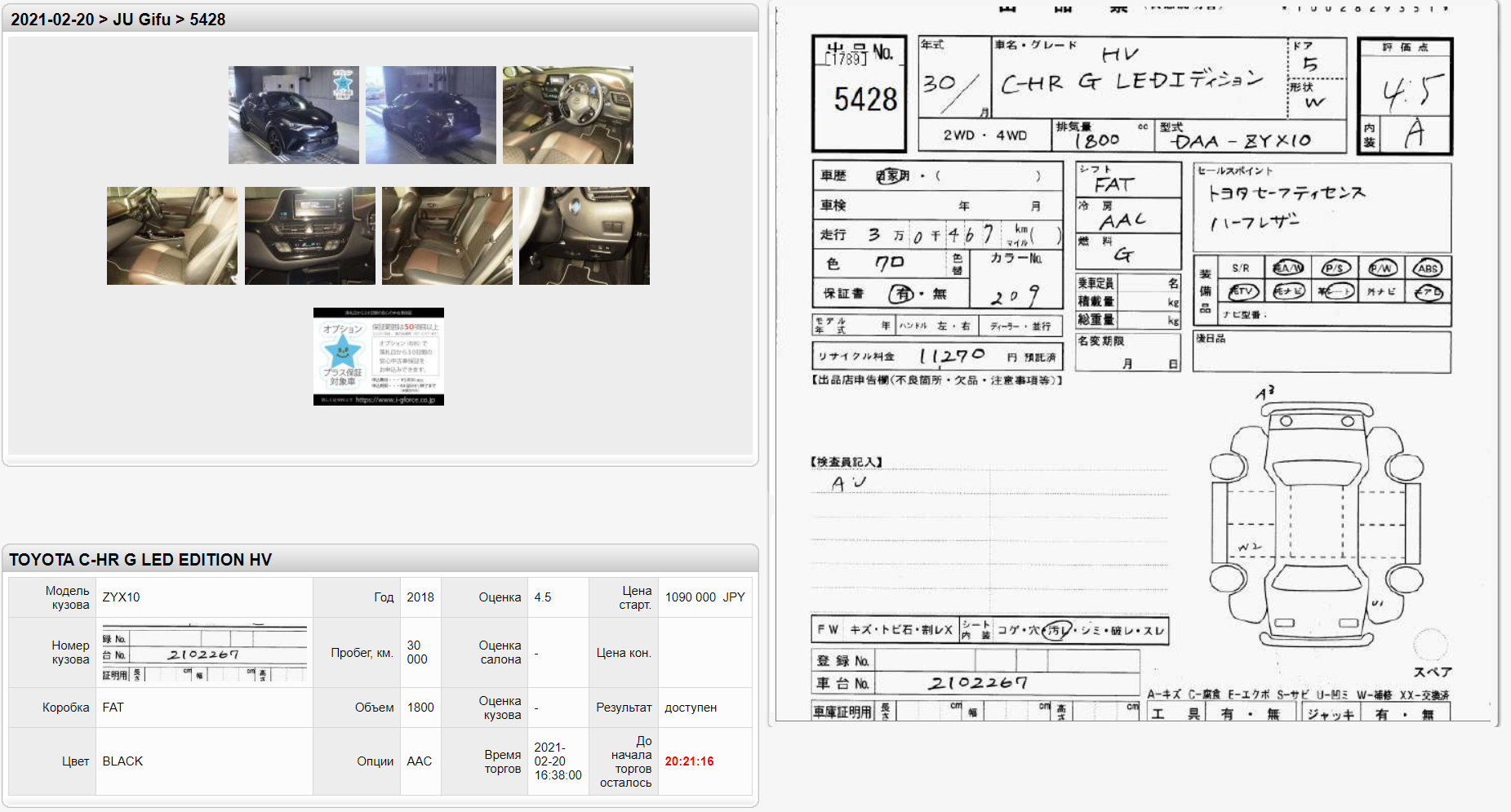Select the year value 2018
Viewport: 1511px width, 812px height.
click(420, 597)
